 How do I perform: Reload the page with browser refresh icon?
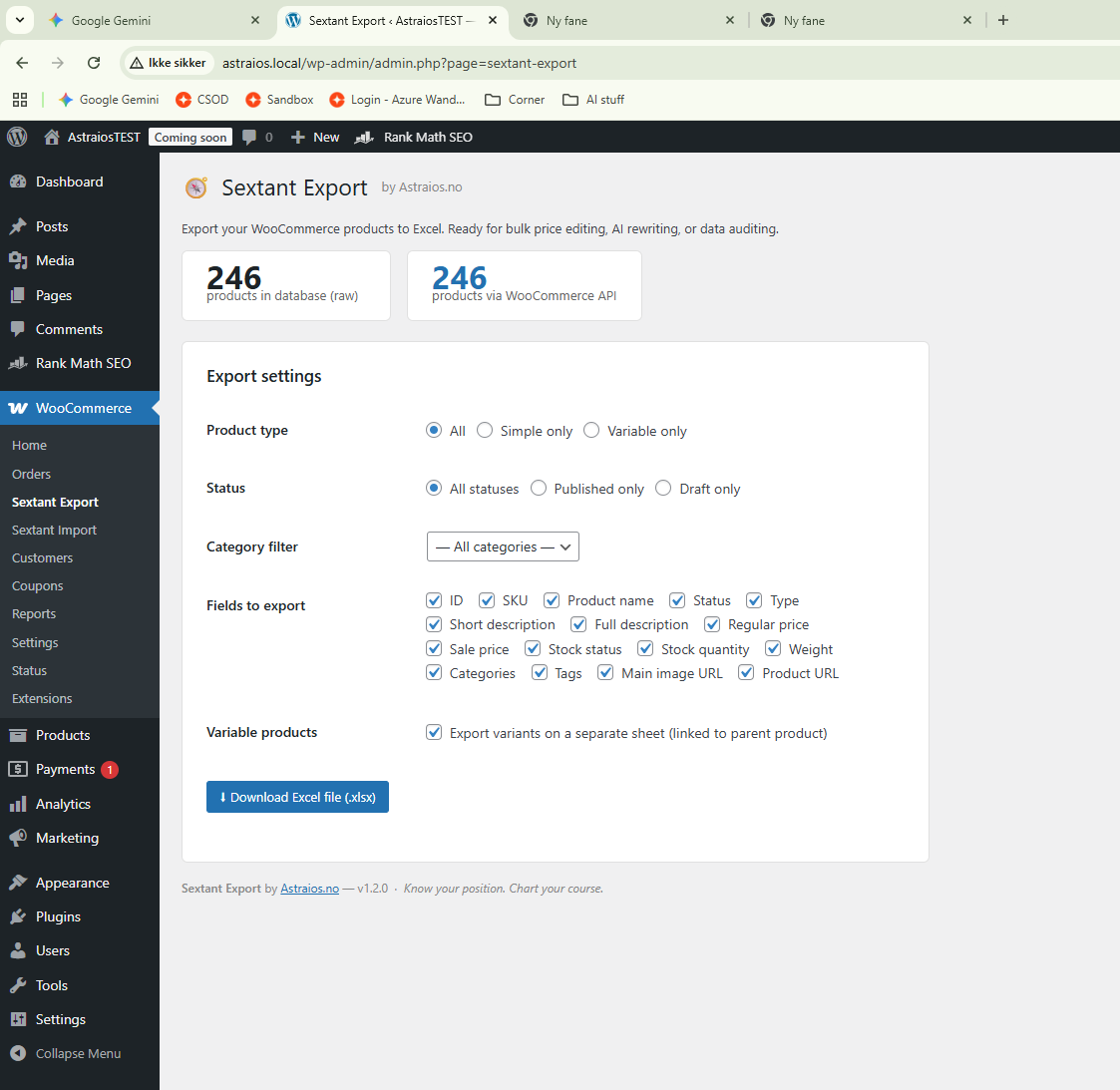click(94, 63)
